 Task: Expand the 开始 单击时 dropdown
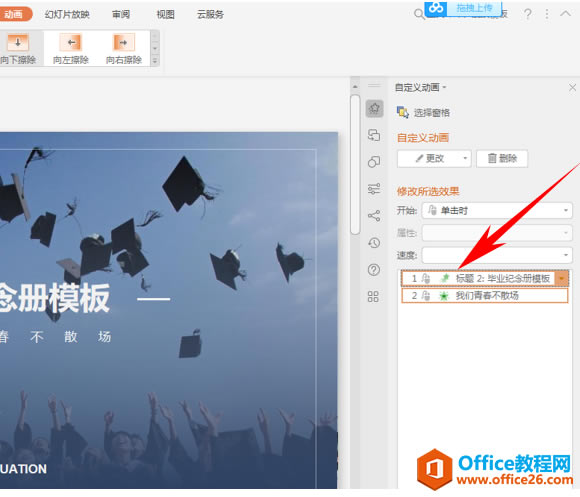(x=497, y=211)
